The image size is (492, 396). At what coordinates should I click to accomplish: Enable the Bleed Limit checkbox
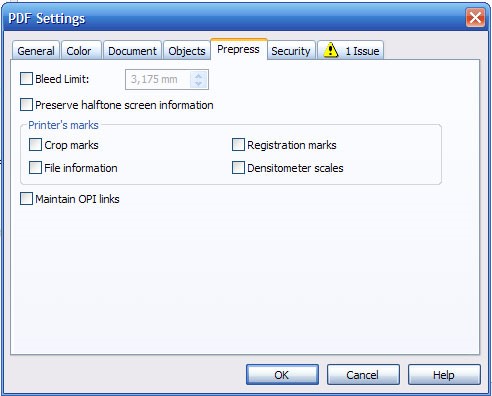pos(26,79)
